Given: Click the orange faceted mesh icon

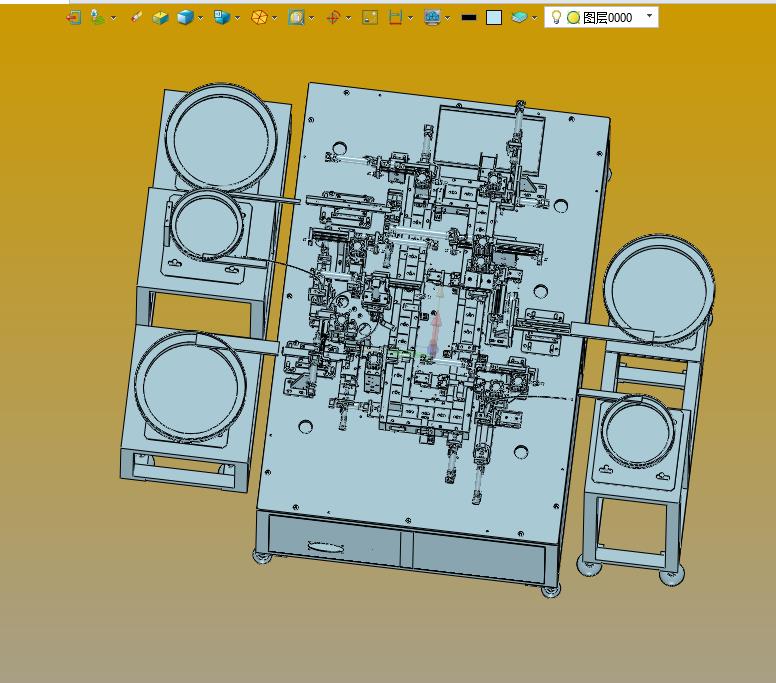Looking at the screenshot, I should click(259, 18).
